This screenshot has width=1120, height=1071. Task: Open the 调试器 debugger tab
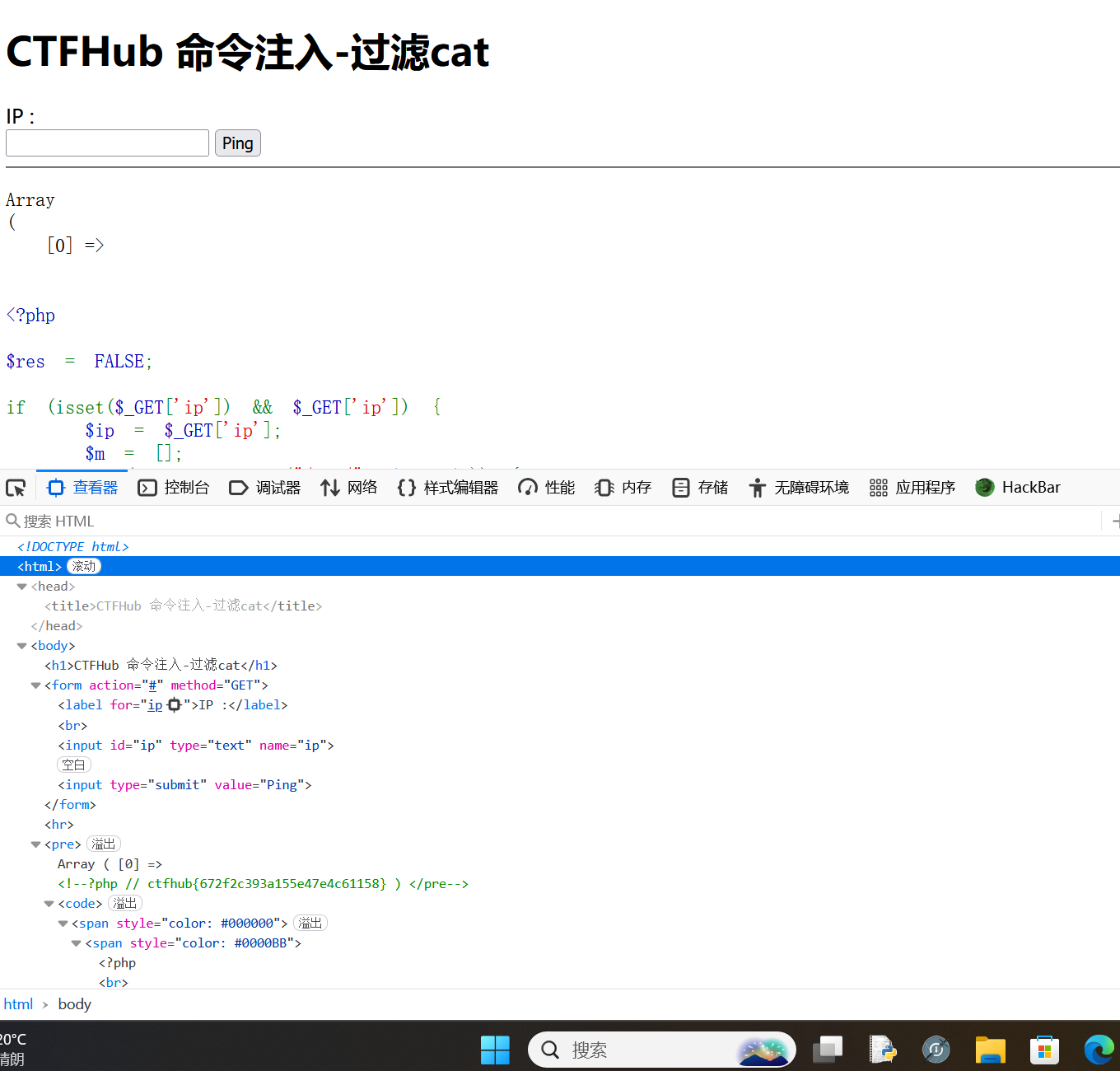[265, 488]
